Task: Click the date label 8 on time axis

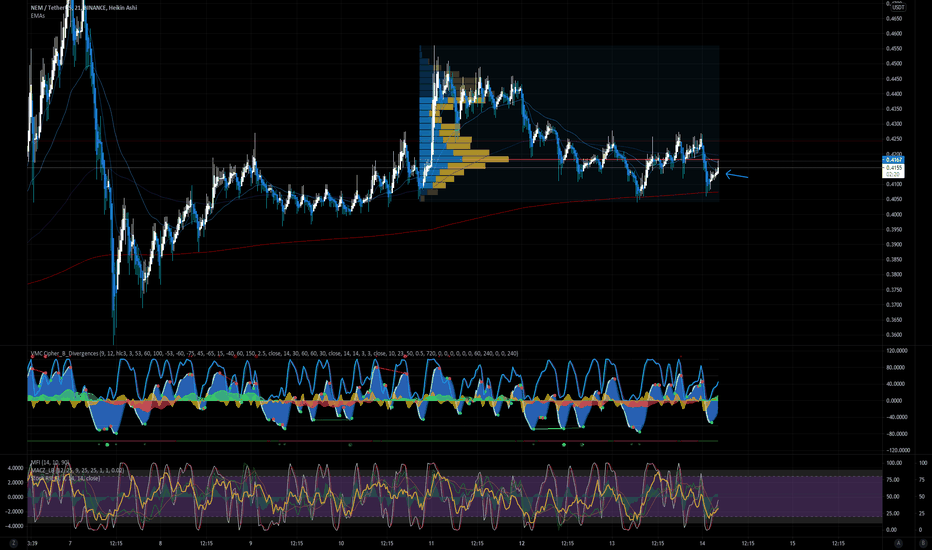Action: 160,543
